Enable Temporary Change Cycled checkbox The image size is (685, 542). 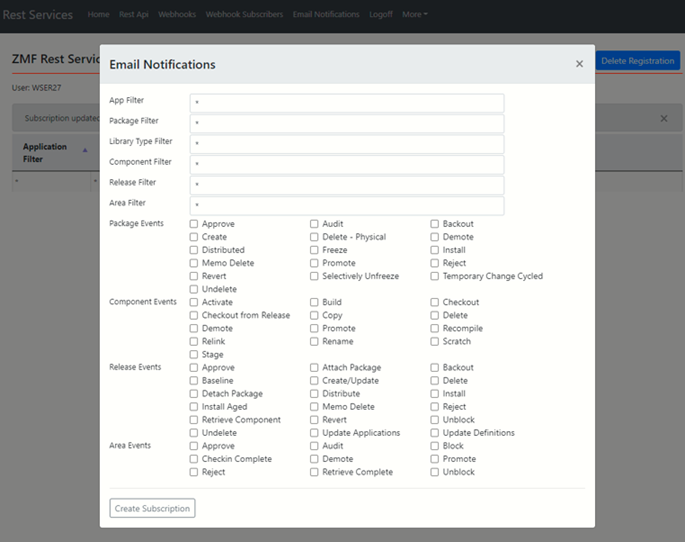pos(435,276)
